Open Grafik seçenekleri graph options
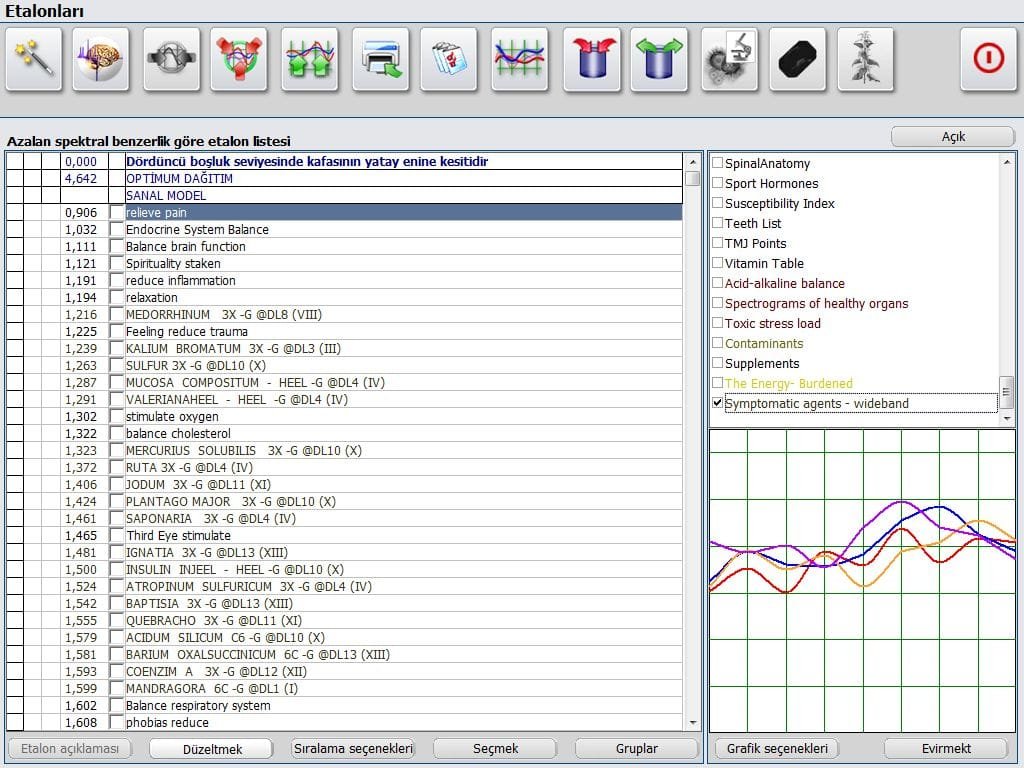This screenshot has height=768, width=1024. (775, 748)
